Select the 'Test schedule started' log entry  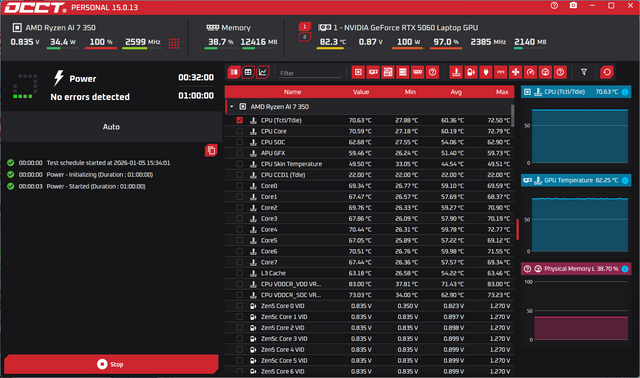point(108,162)
